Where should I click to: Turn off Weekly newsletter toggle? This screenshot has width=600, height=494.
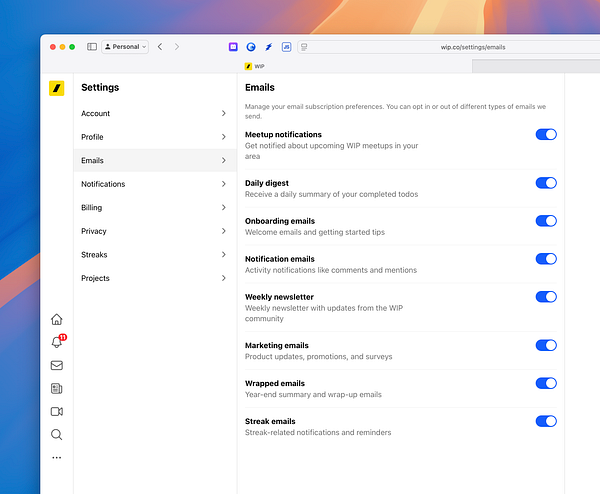pyautogui.click(x=546, y=297)
